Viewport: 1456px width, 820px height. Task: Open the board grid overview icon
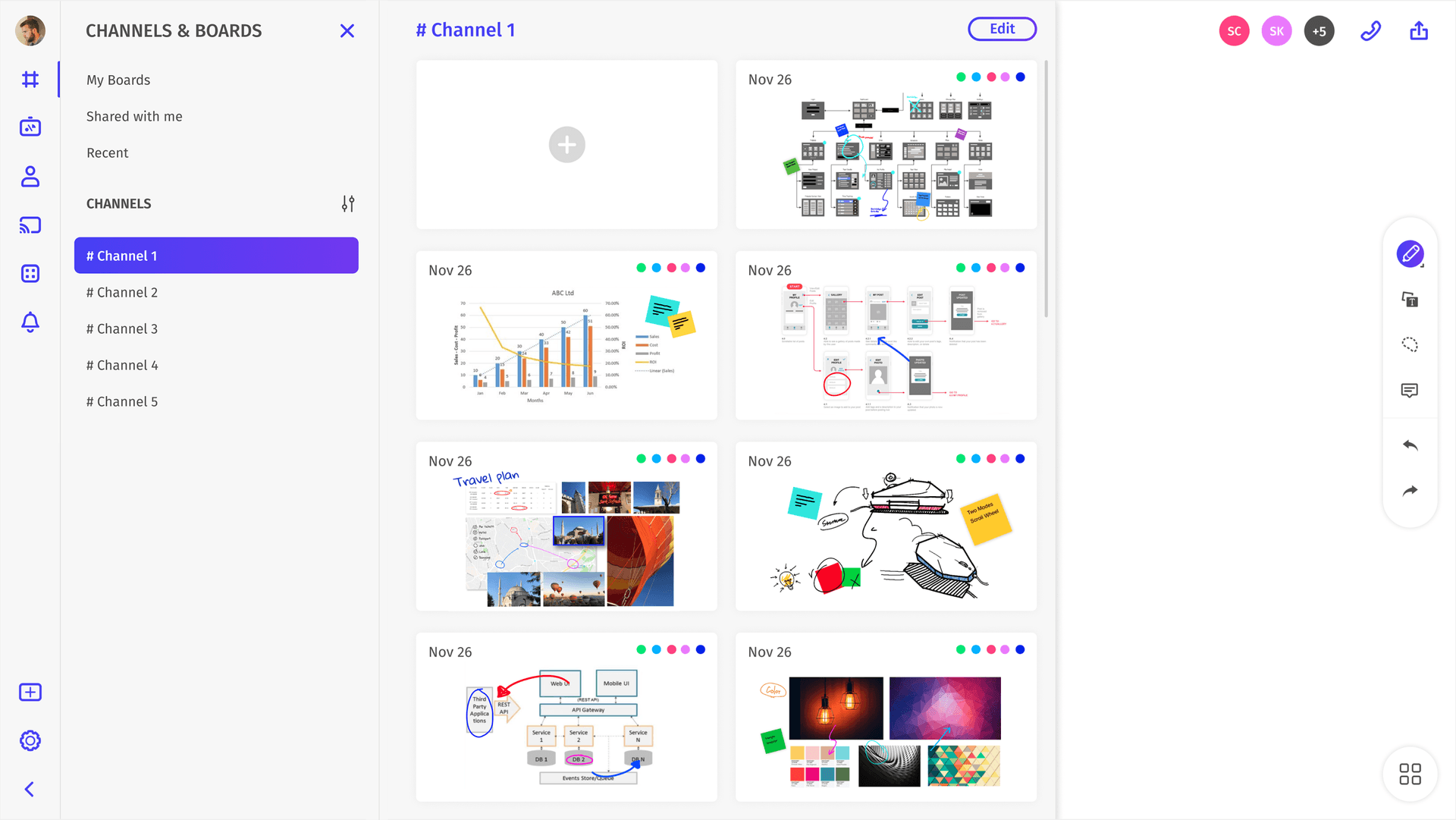(1410, 774)
